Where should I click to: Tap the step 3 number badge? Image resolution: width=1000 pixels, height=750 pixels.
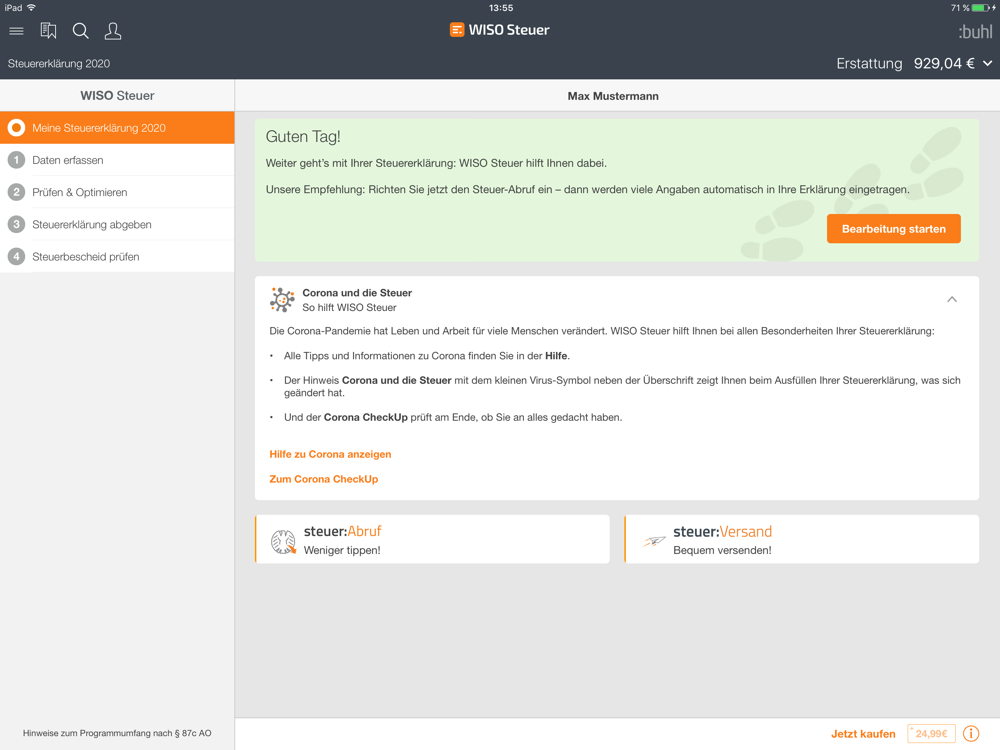pyautogui.click(x=17, y=224)
